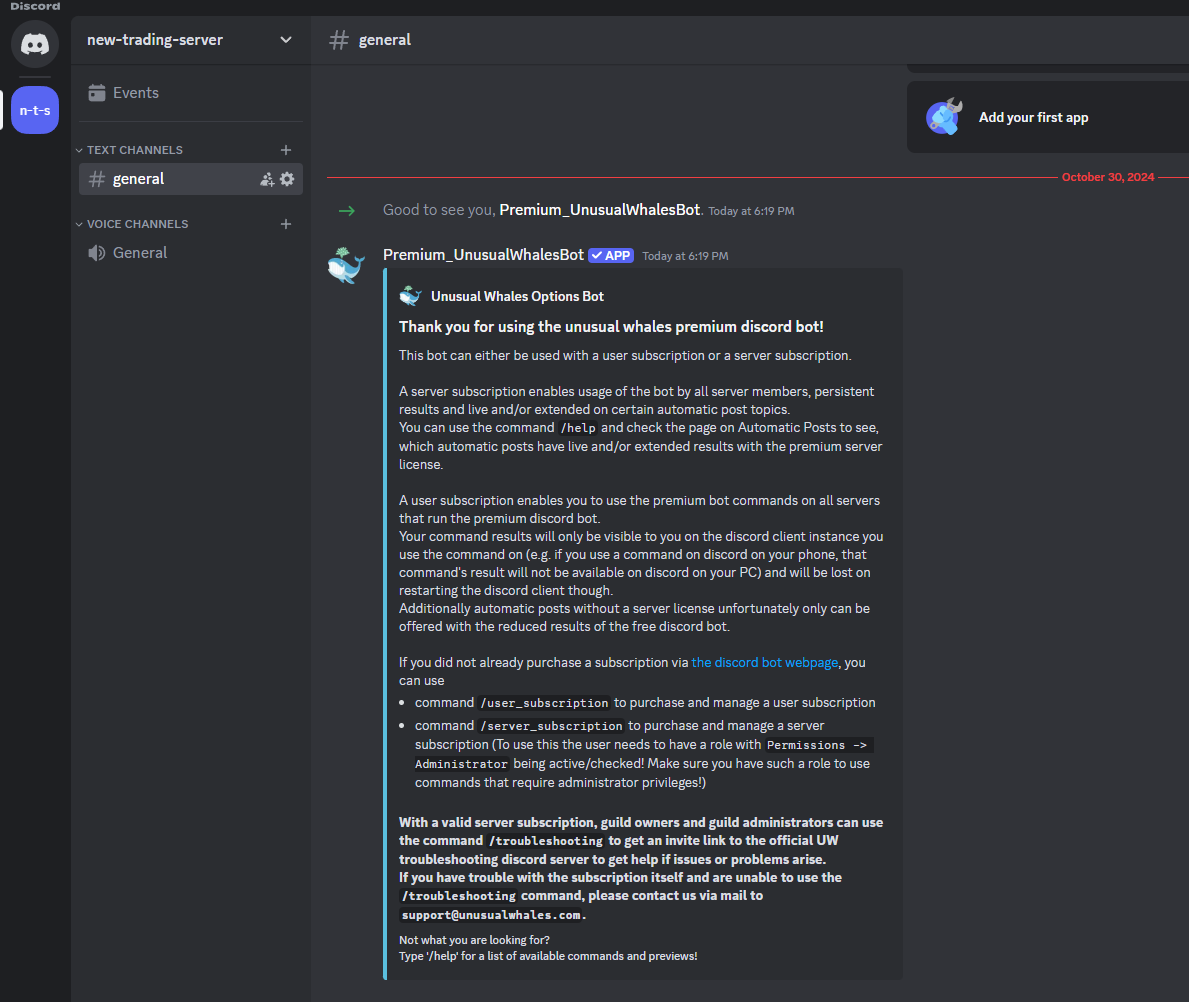Create a new voice channel with plus
Image resolution: width=1189 pixels, height=1002 pixels.
coord(286,224)
